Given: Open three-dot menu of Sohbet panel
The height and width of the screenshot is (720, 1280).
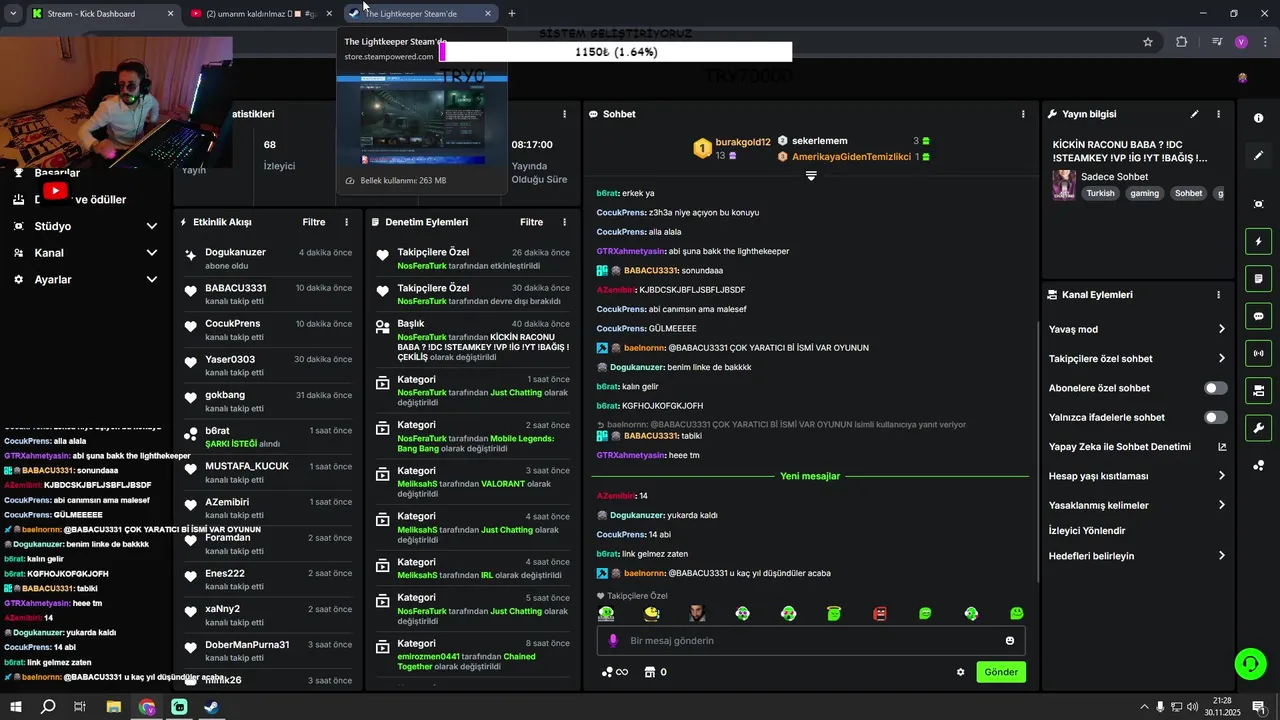Looking at the screenshot, I should [x=1022, y=114].
